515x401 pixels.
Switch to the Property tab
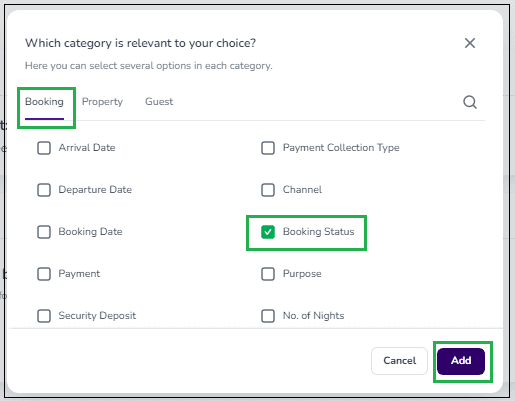(x=102, y=102)
